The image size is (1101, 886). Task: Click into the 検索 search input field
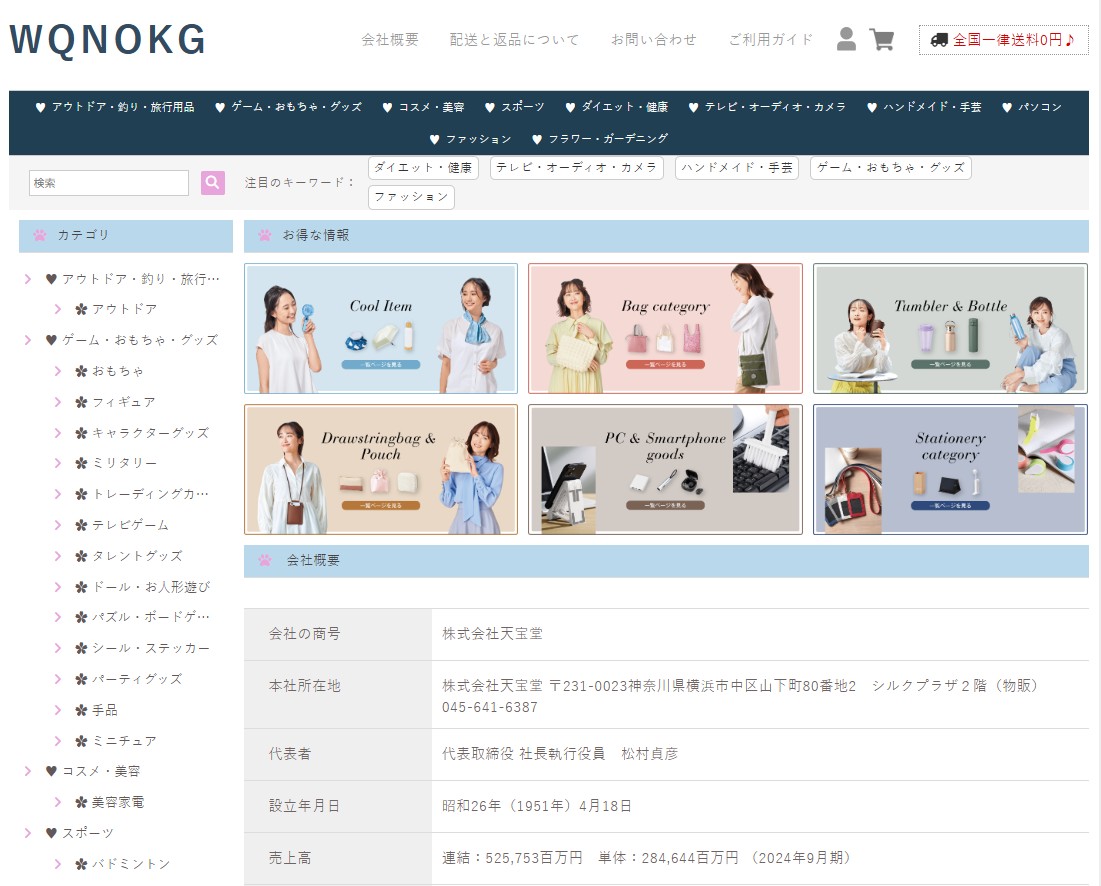pyautogui.click(x=109, y=183)
